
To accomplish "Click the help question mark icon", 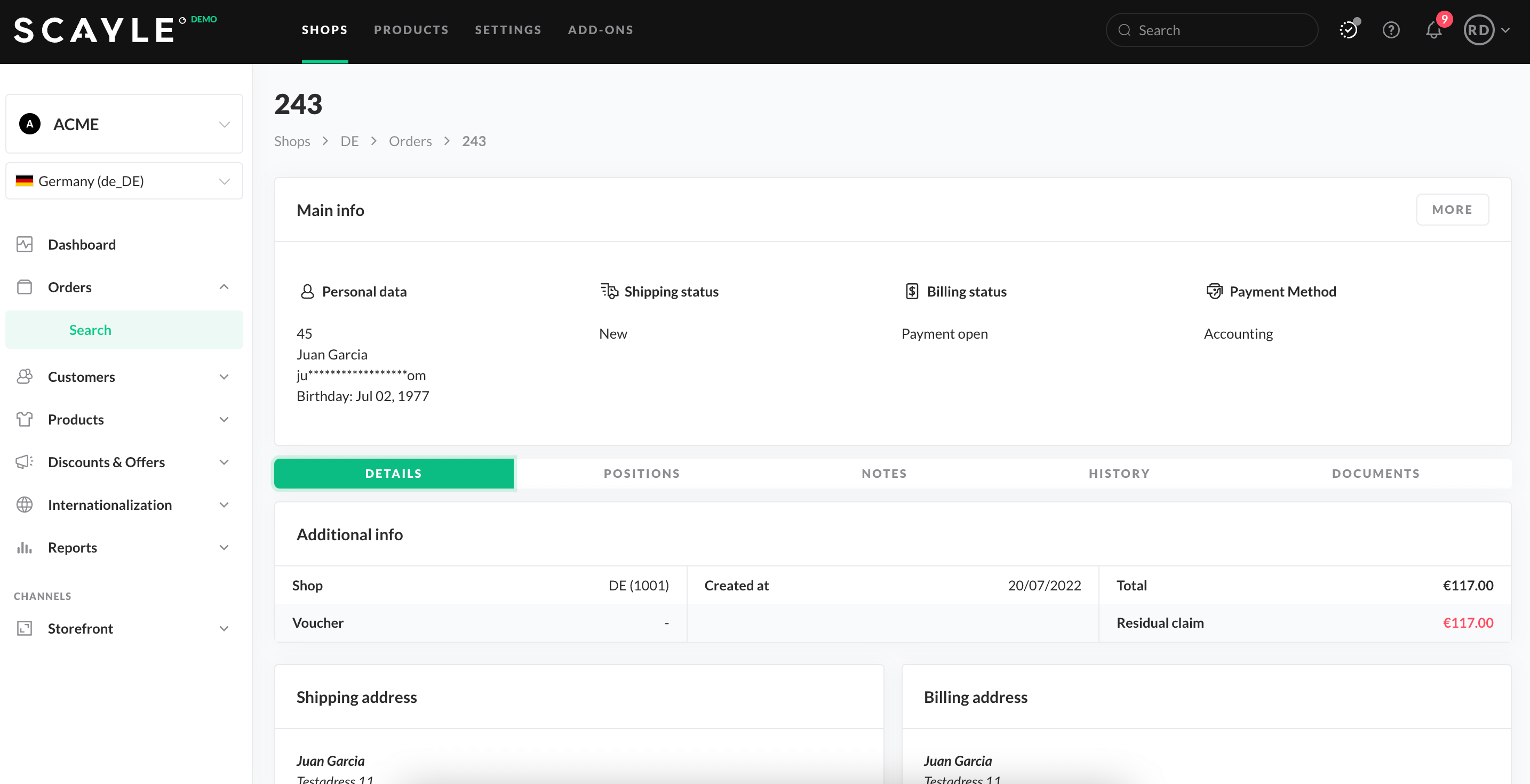I will [x=1391, y=30].
